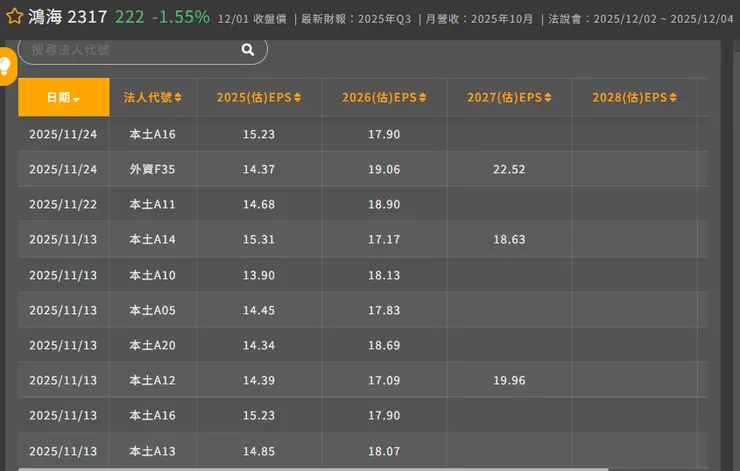740x471 pixels.
Task: Click the 本土A05 code cell
Action: tap(152, 310)
